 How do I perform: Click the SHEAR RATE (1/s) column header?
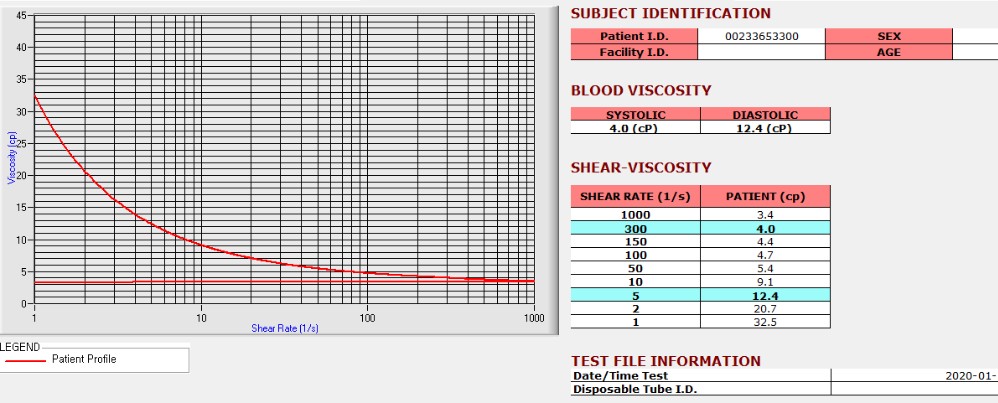tap(635, 197)
